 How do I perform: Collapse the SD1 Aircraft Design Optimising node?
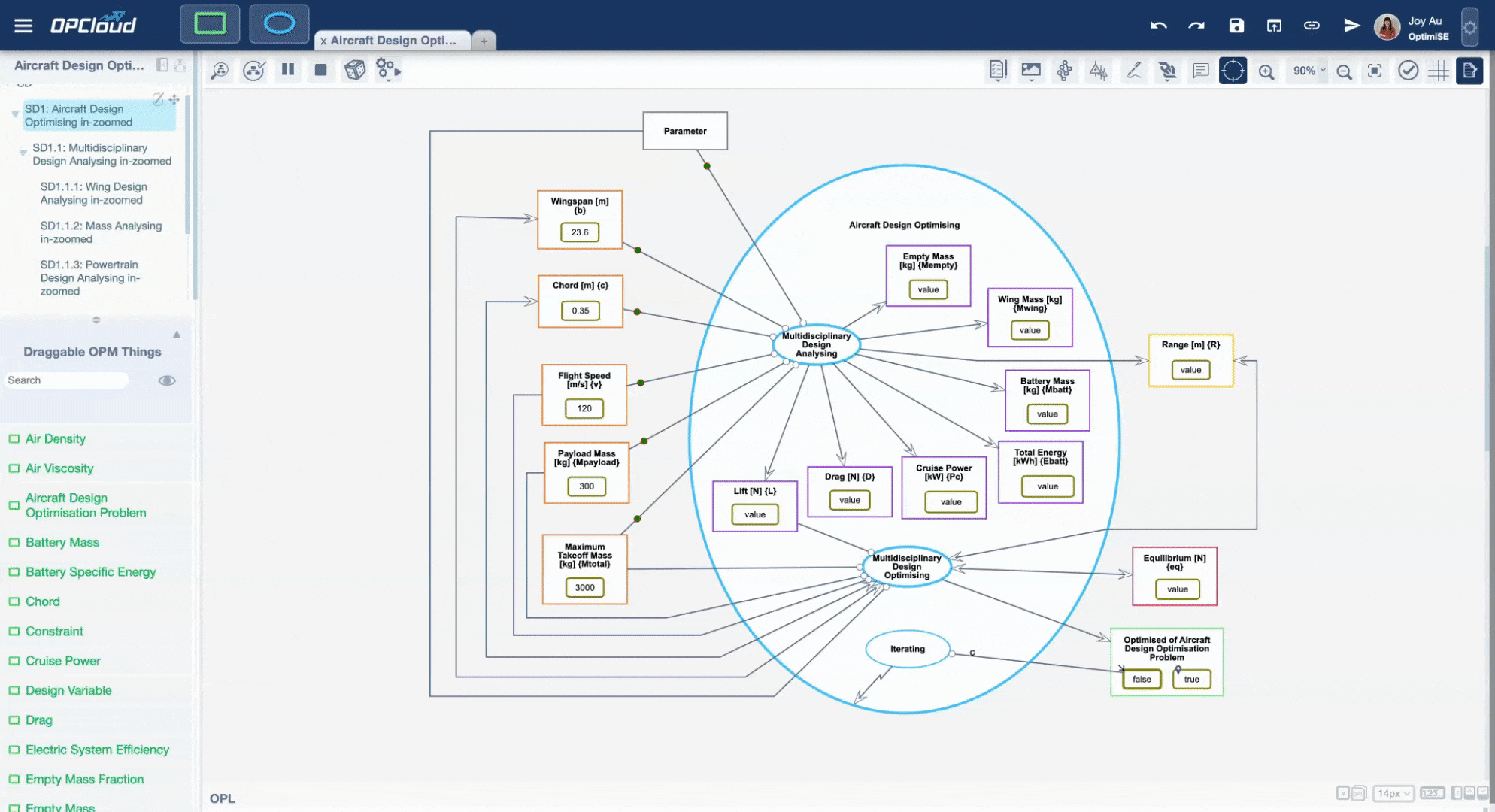point(15,114)
